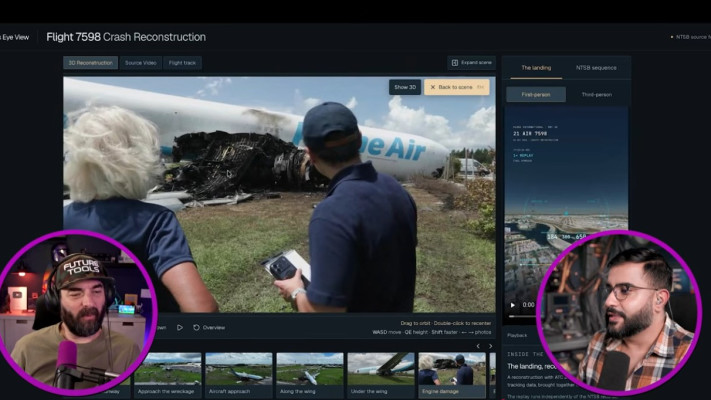The image size is (711, 400).
Task: Open the Source Video tab
Action: (x=141, y=63)
